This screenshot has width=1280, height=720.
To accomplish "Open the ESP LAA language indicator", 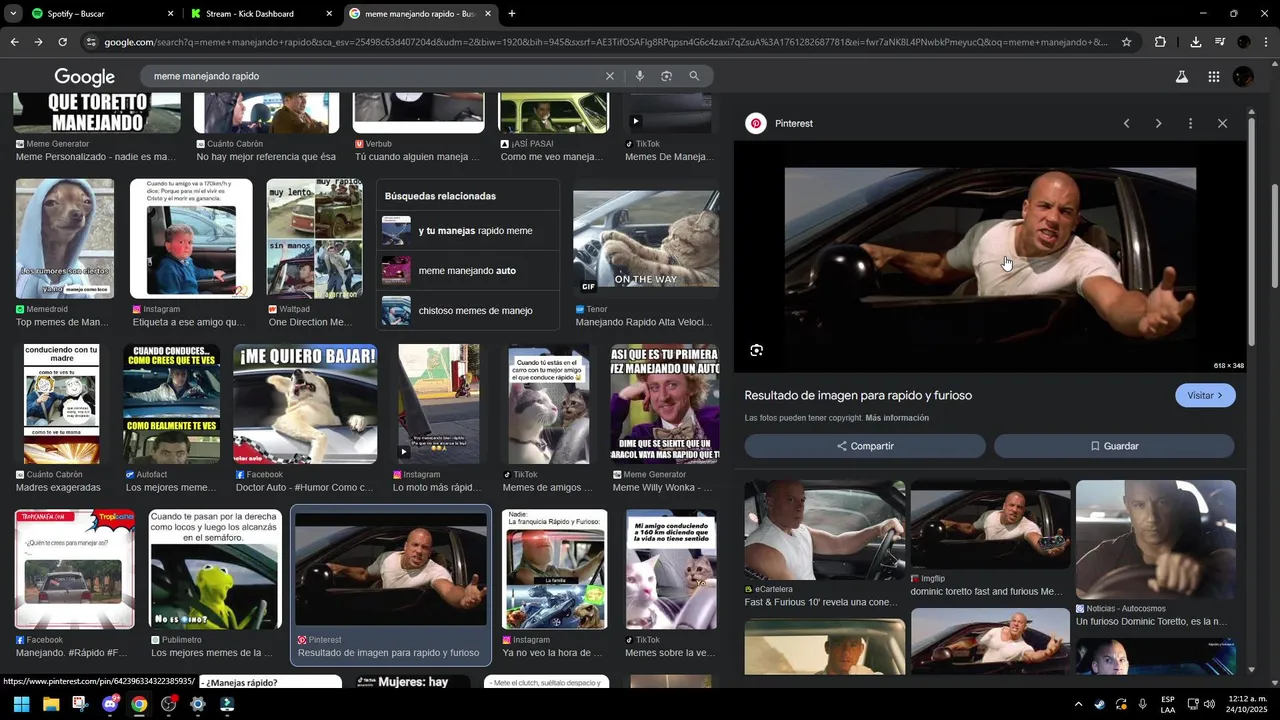I will (1168, 704).
